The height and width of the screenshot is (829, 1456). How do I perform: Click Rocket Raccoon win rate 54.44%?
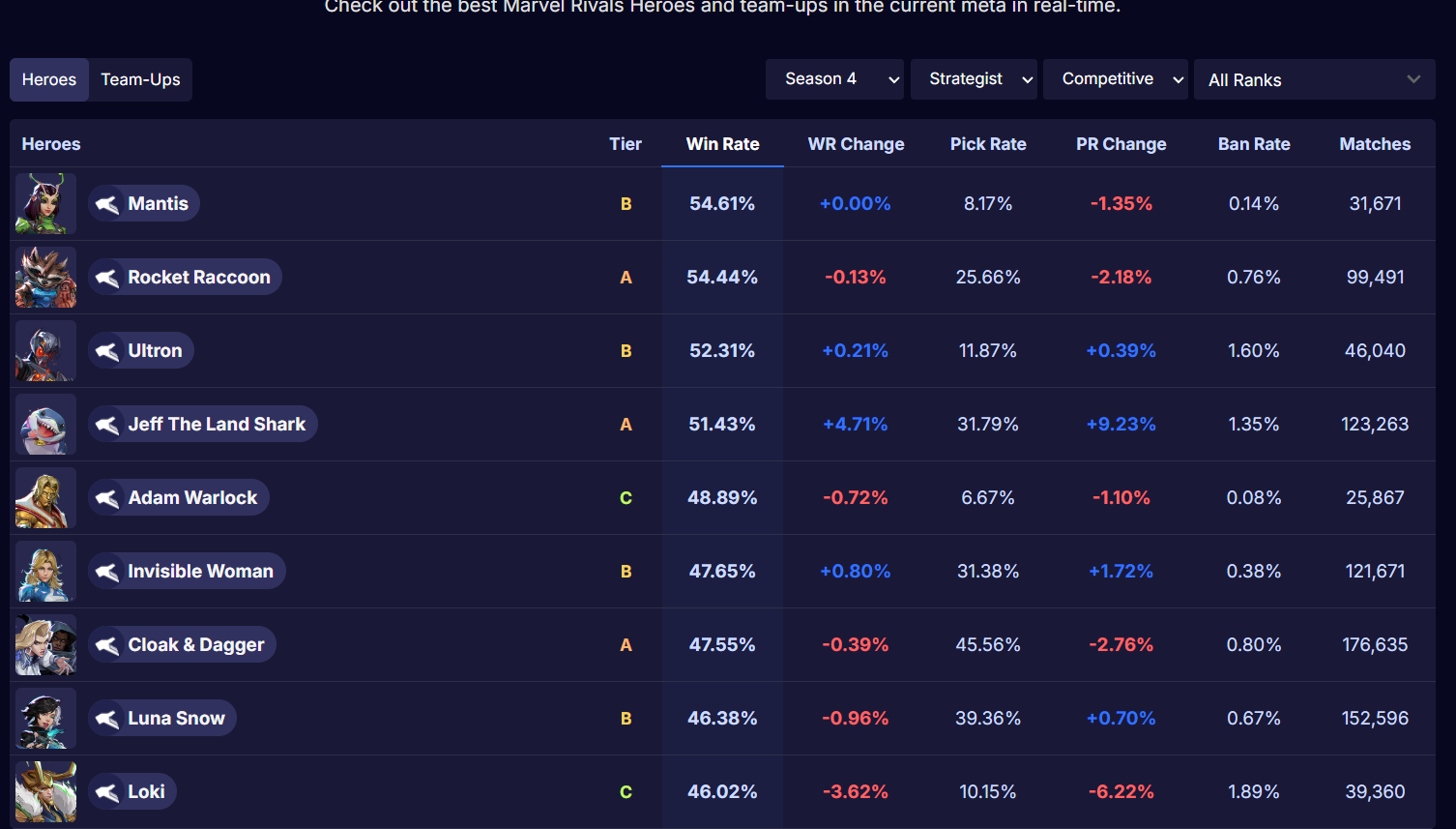pyautogui.click(x=722, y=277)
